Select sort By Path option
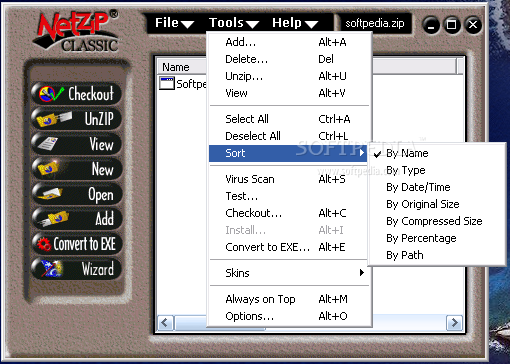 [437, 255]
